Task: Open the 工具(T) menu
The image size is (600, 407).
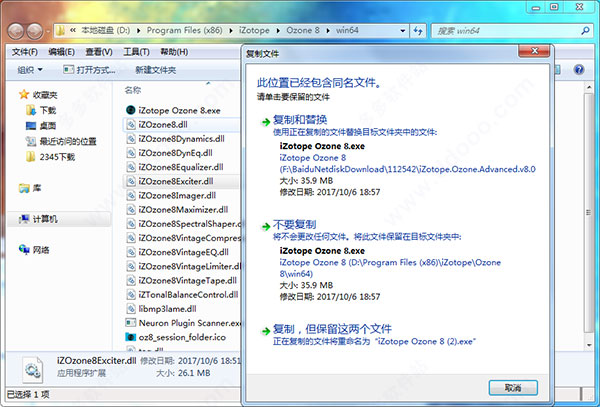Action: point(136,52)
